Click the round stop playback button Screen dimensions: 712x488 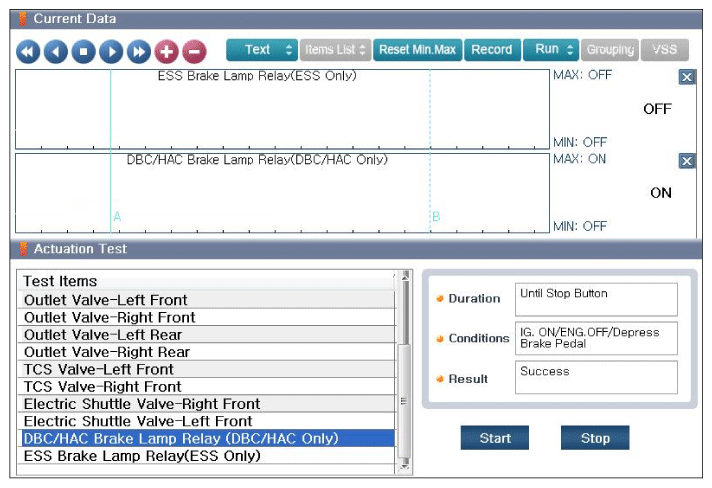[x=84, y=51]
